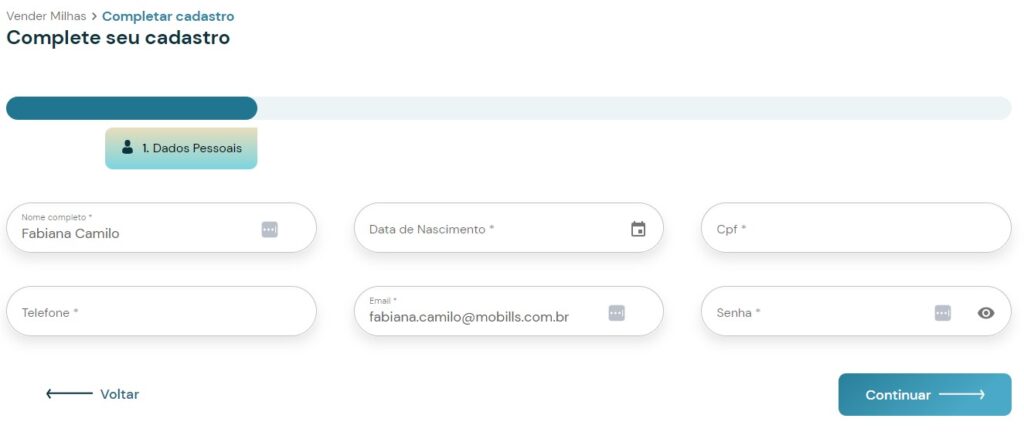Open the calendar picker for Data de Nascimento
The image size is (1024, 439).
[638, 229]
